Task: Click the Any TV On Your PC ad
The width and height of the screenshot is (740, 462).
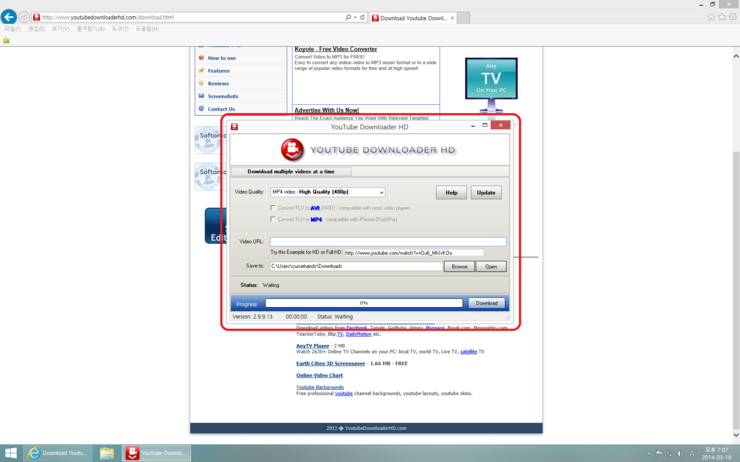Action: pyautogui.click(x=491, y=84)
